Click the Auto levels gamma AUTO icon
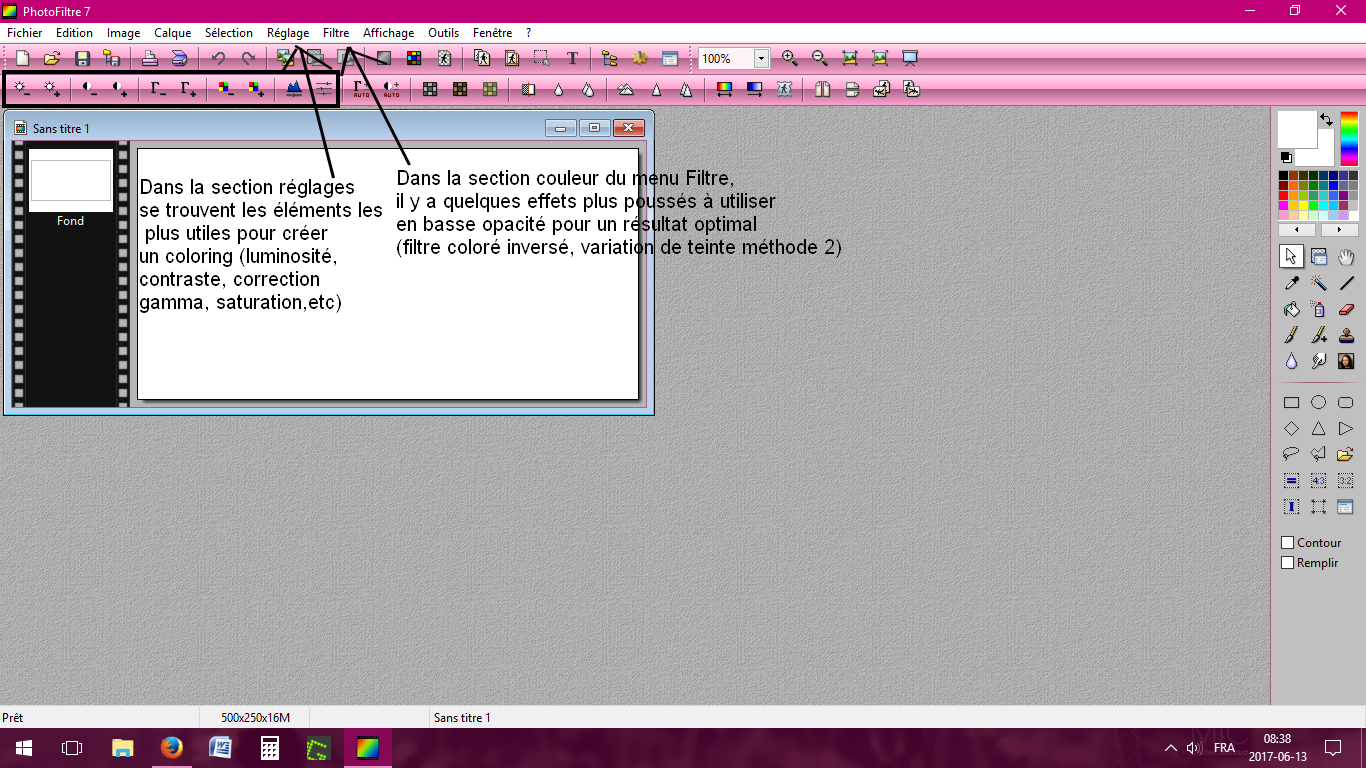The width and height of the screenshot is (1366, 768). click(362, 90)
